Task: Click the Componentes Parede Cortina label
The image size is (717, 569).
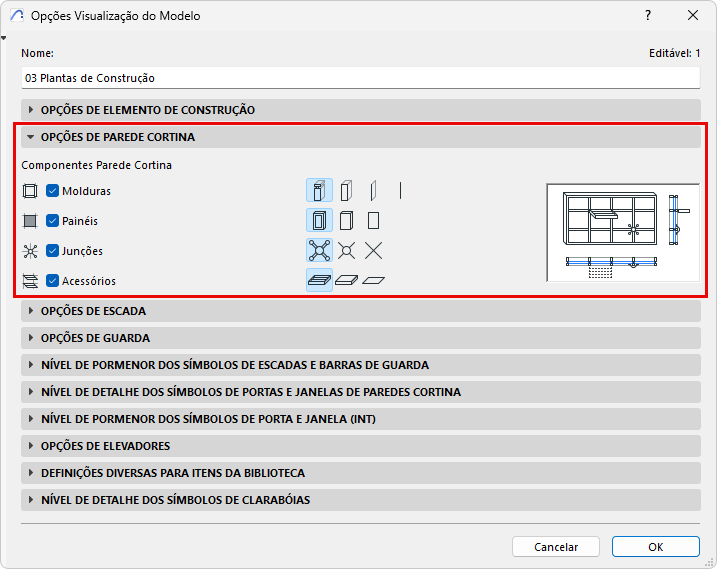Action: [96, 165]
